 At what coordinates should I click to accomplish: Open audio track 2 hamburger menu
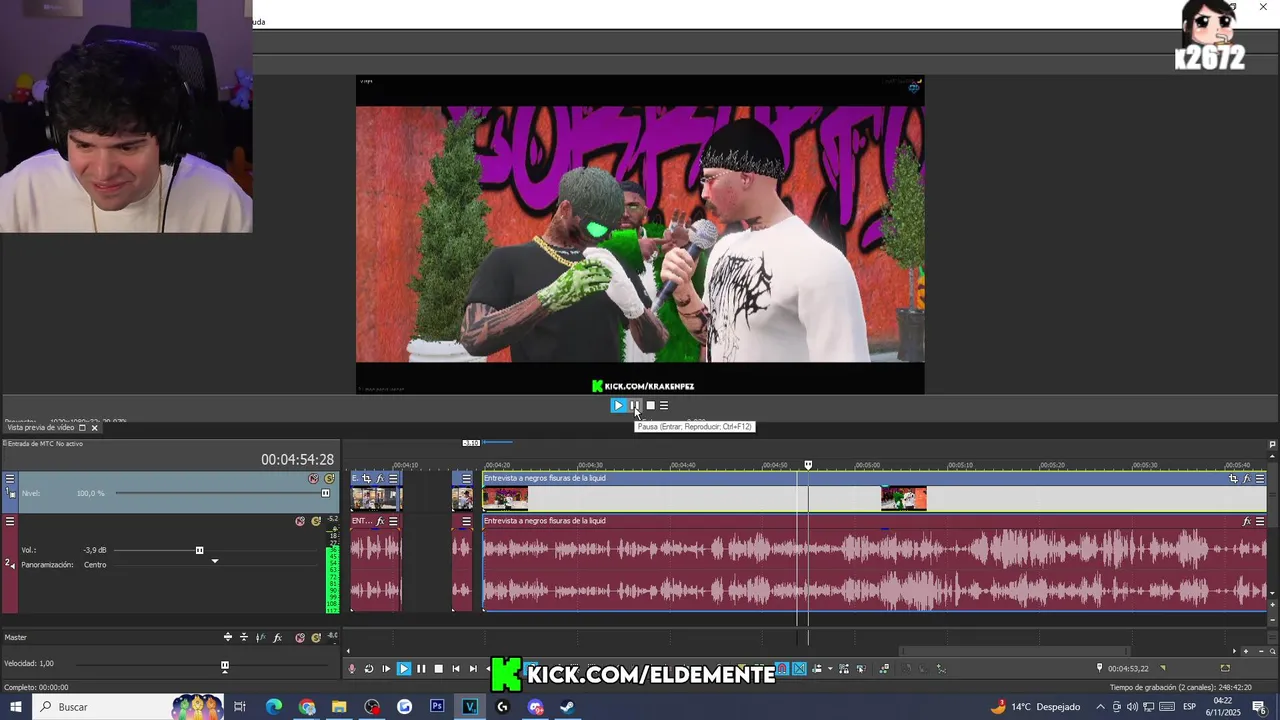pos(10,521)
